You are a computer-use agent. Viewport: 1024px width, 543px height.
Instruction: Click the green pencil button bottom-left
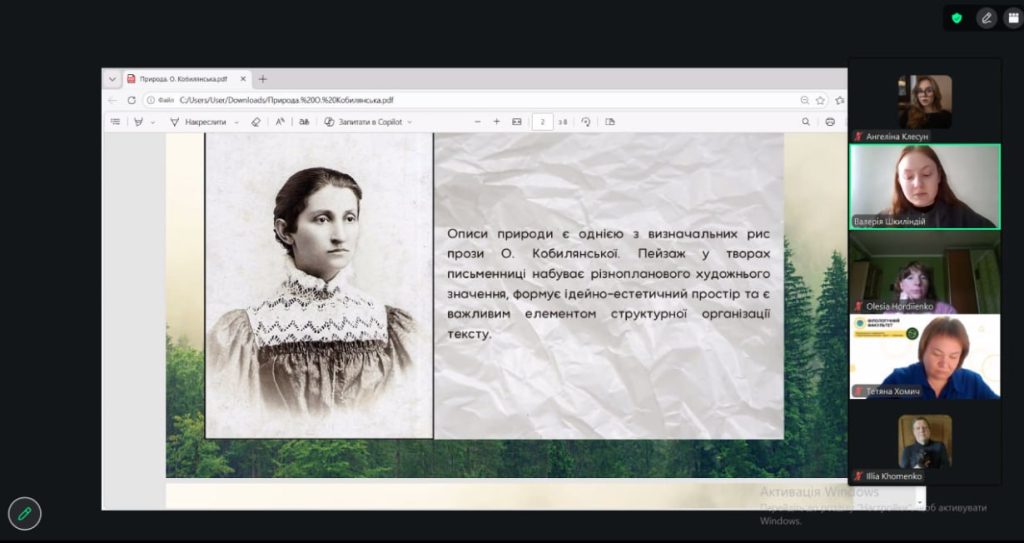24,513
